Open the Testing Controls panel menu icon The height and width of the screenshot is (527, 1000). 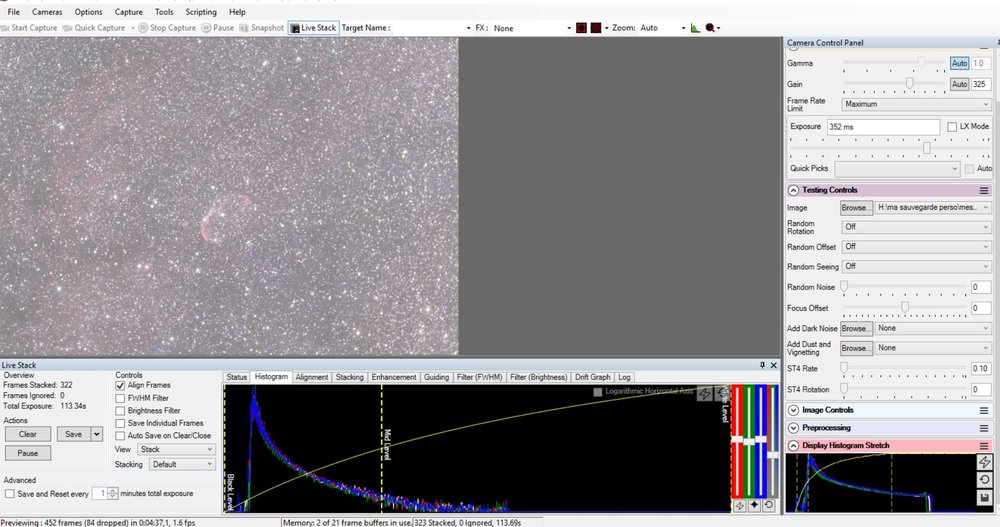click(983, 190)
